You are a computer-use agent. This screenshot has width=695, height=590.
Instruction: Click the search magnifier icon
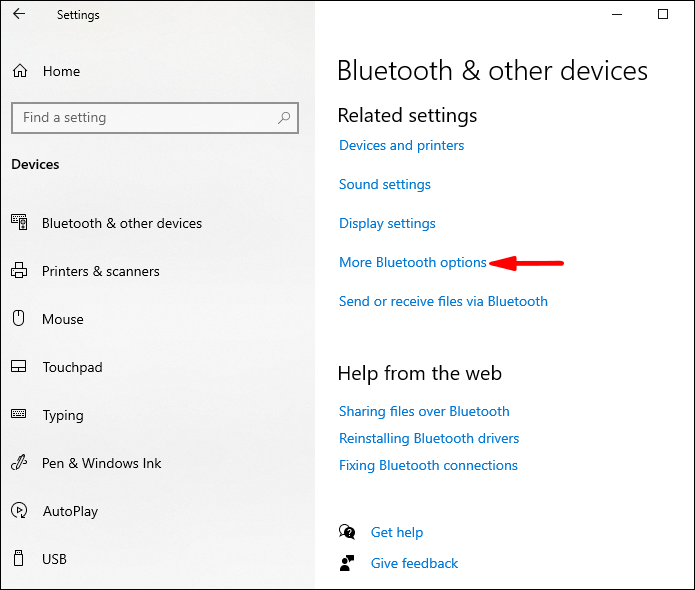285,118
